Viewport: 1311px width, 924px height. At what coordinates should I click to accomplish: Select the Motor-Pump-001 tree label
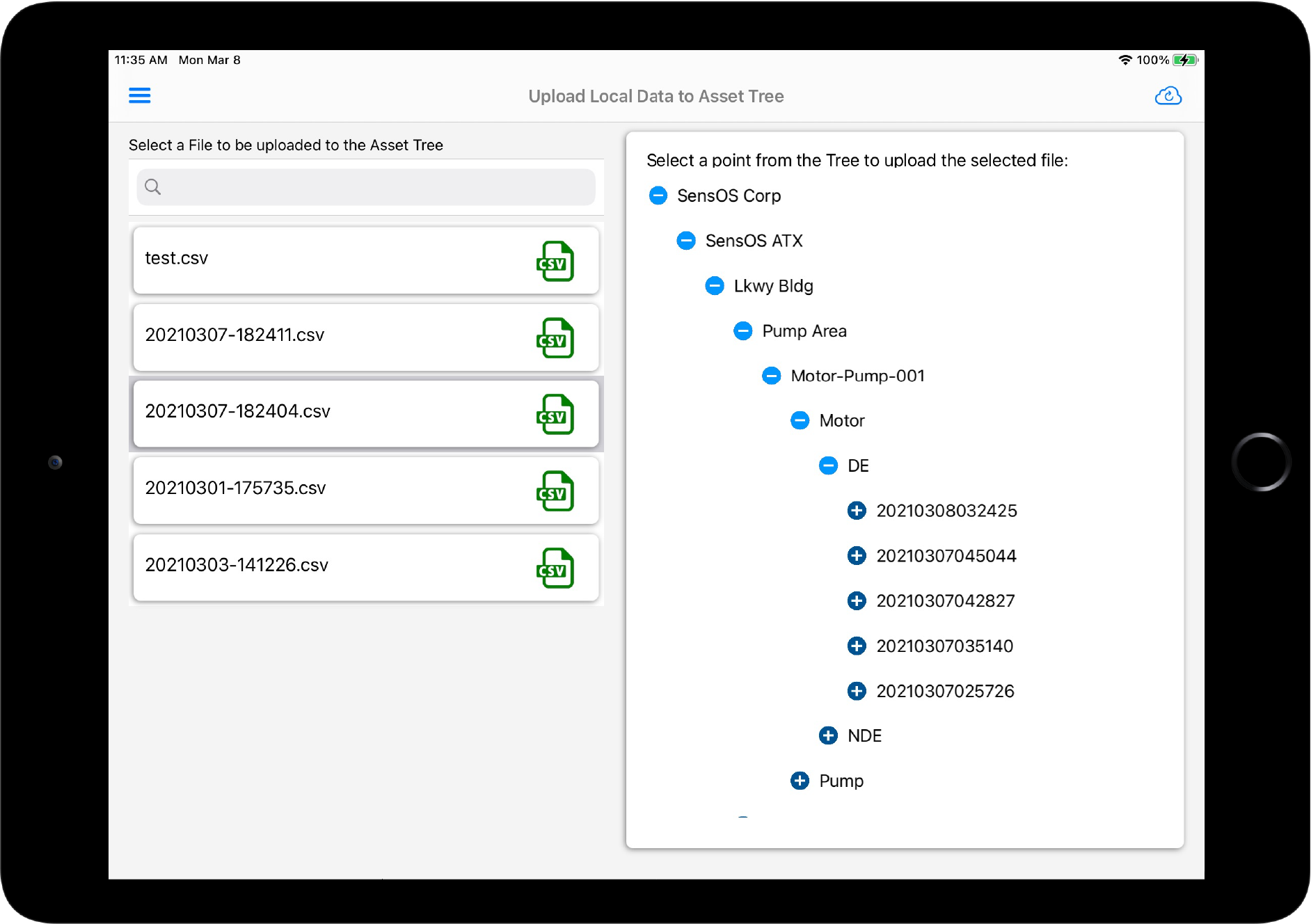[x=857, y=376]
